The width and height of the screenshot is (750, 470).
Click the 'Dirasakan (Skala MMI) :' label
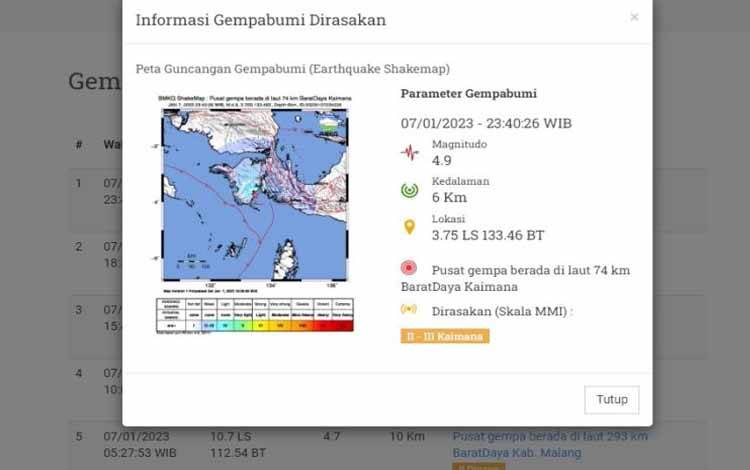[502, 311]
